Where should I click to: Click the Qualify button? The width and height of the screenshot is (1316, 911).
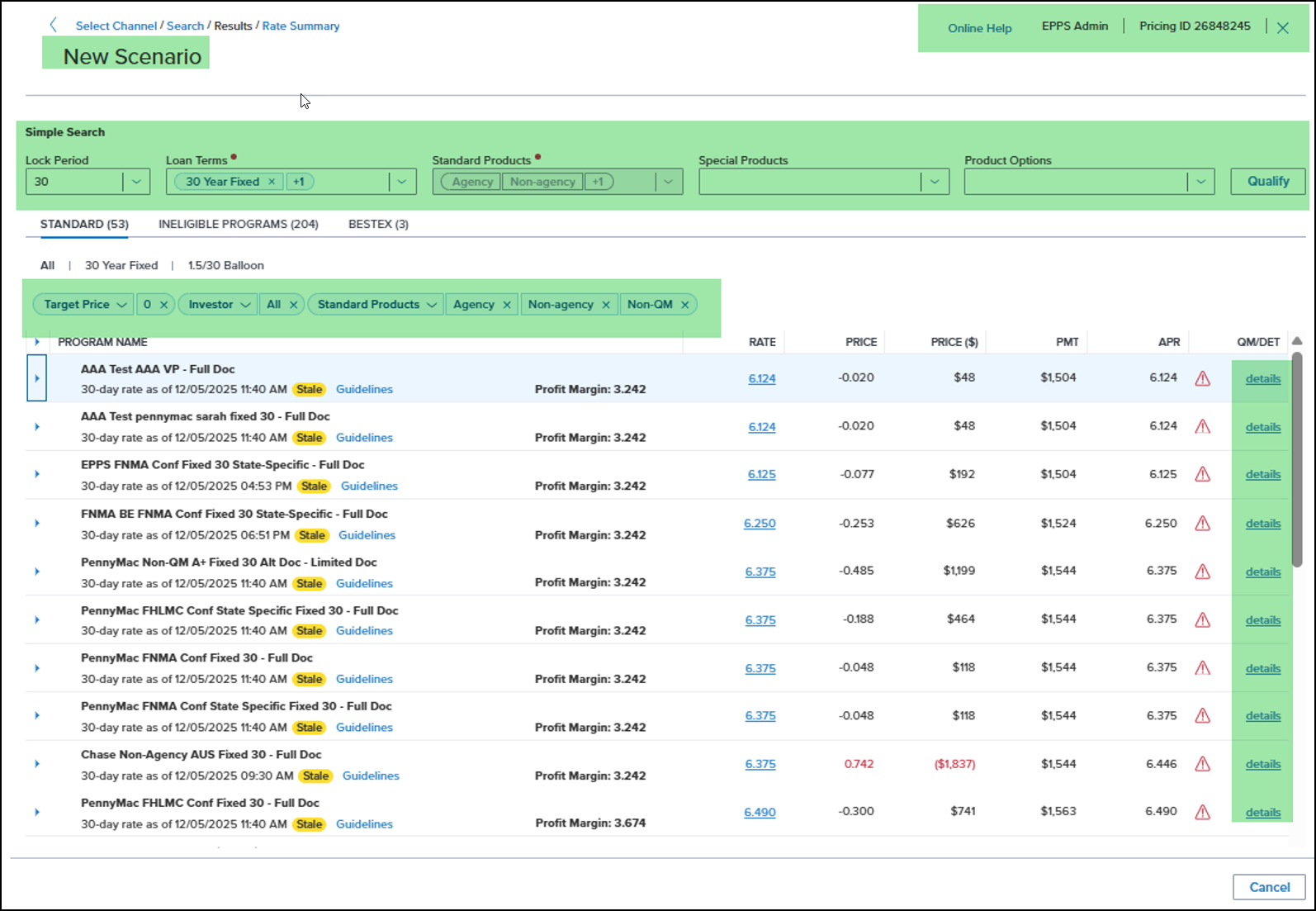(x=1268, y=182)
